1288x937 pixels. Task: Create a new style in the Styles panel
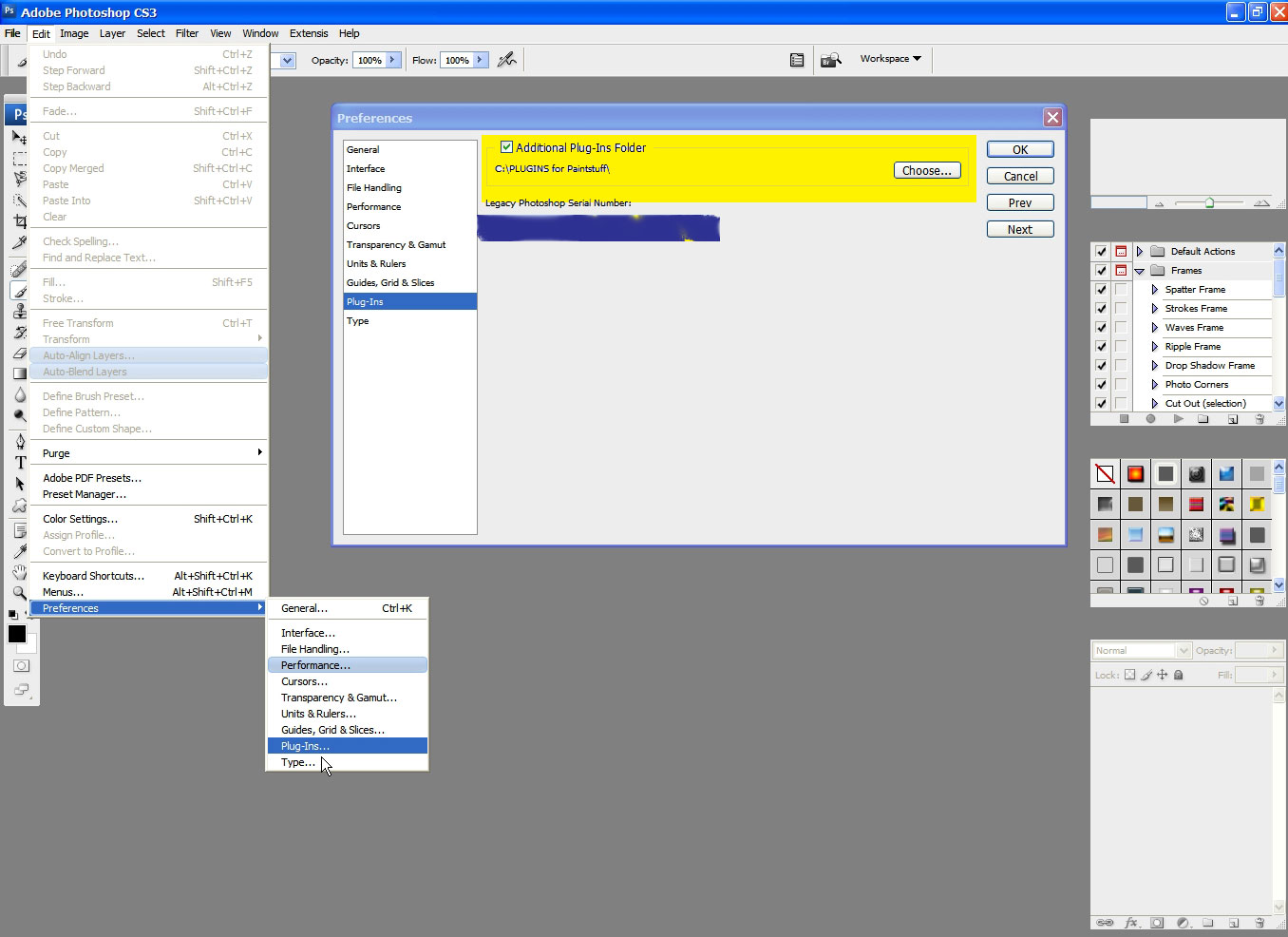tap(1233, 601)
